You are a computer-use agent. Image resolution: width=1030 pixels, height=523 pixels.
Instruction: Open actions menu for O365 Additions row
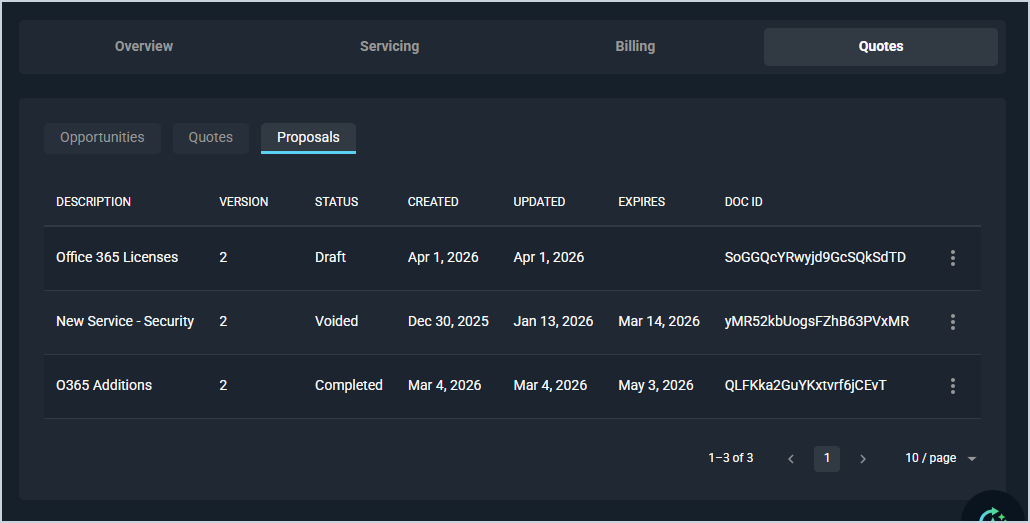952,386
